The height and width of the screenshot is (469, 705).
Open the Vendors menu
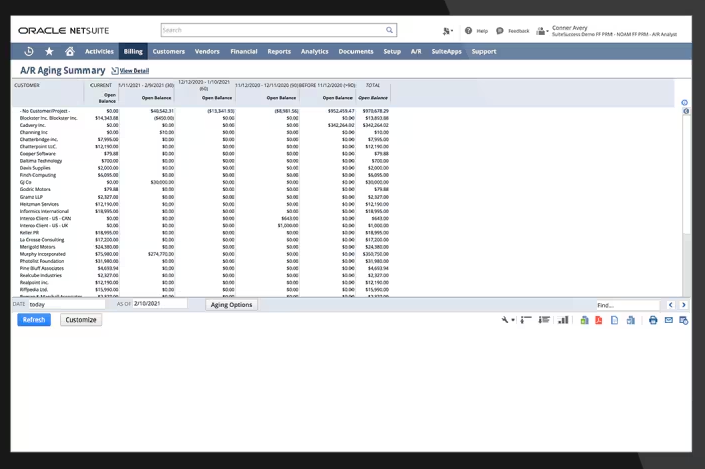click(207, 51)
